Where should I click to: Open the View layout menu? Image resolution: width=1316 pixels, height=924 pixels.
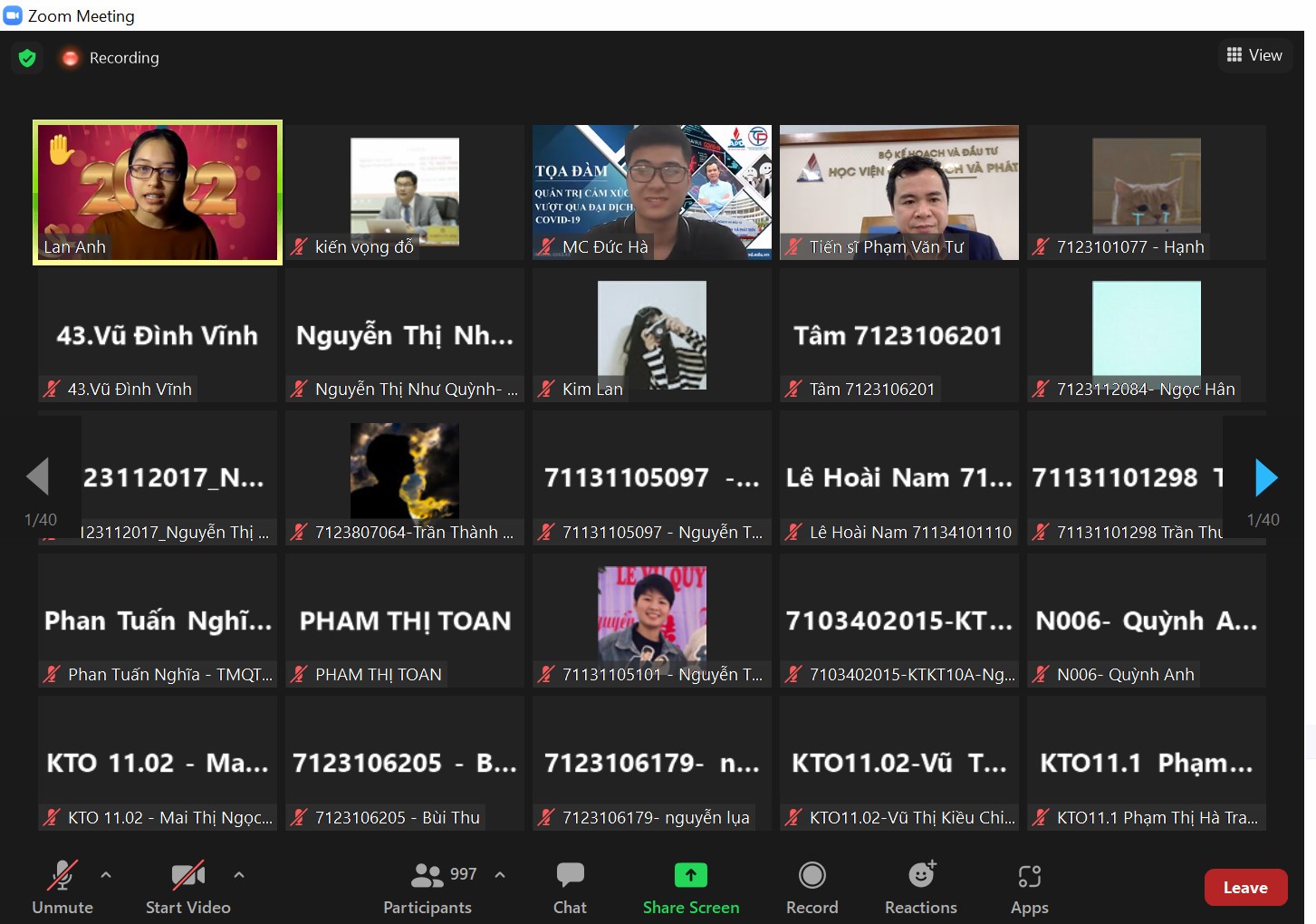point(1254,55)
